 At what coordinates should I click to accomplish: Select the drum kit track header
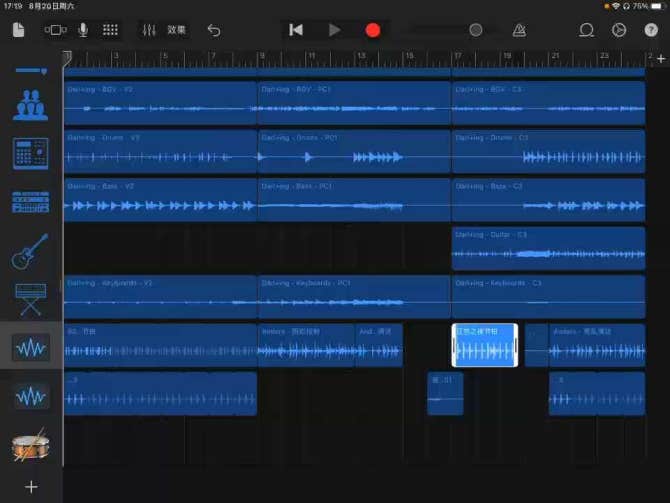[30, 447]
